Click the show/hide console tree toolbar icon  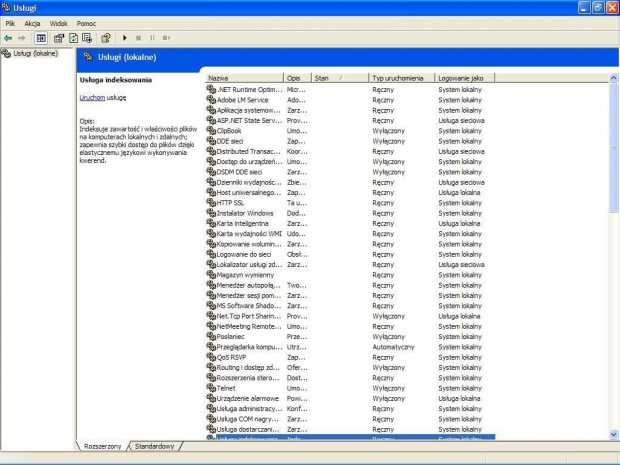pyautogui.click(x=41, y=38)
